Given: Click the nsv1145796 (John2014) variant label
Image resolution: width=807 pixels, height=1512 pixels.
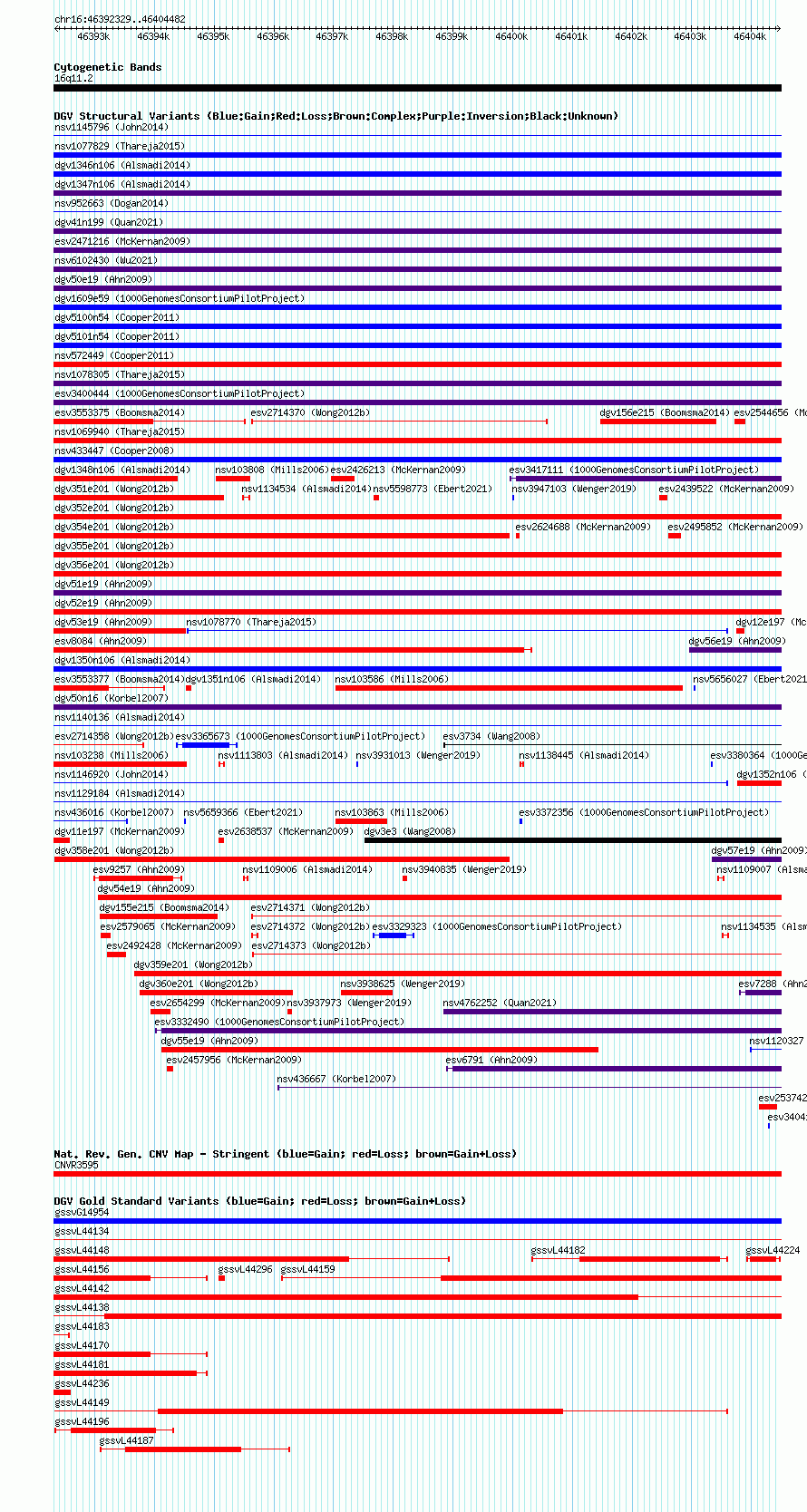Looking at the screenshot, I should tap(111, 127).
